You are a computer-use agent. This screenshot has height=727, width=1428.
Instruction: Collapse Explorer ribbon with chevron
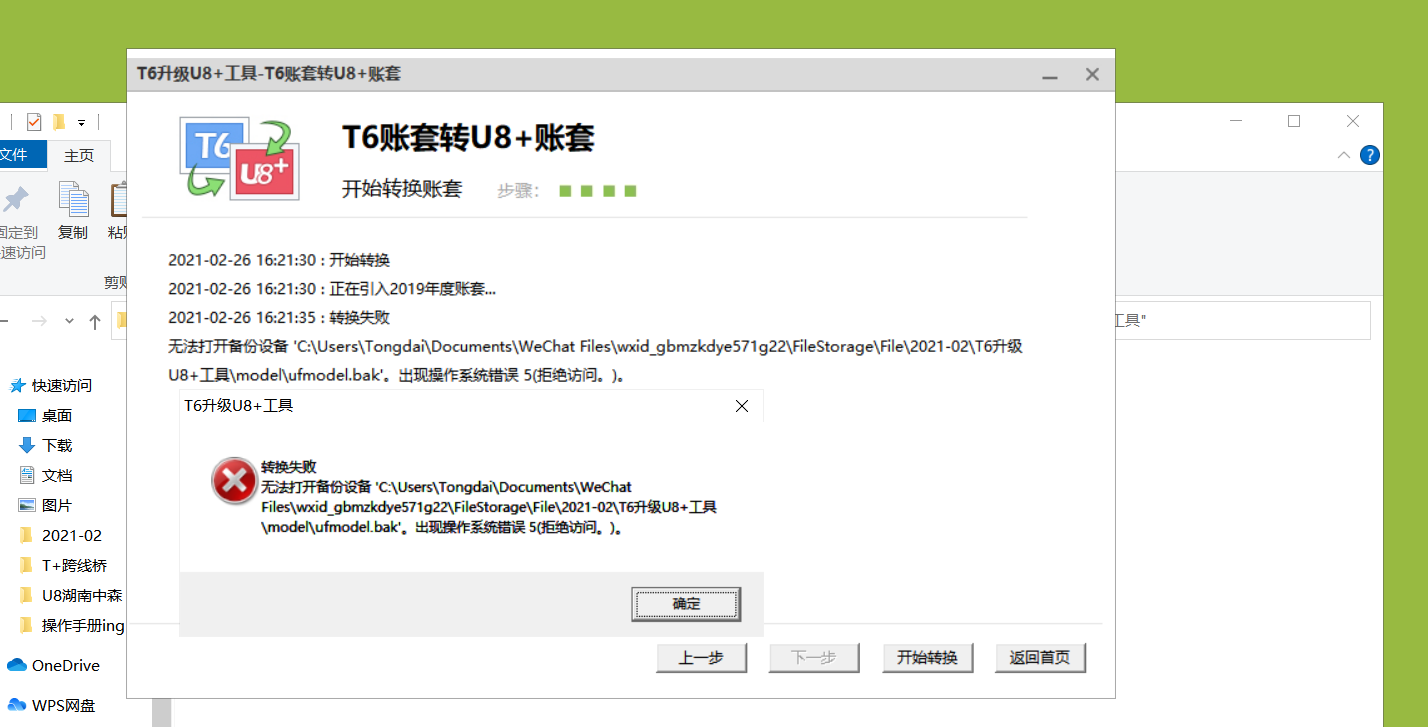(x=1344, y=155)
